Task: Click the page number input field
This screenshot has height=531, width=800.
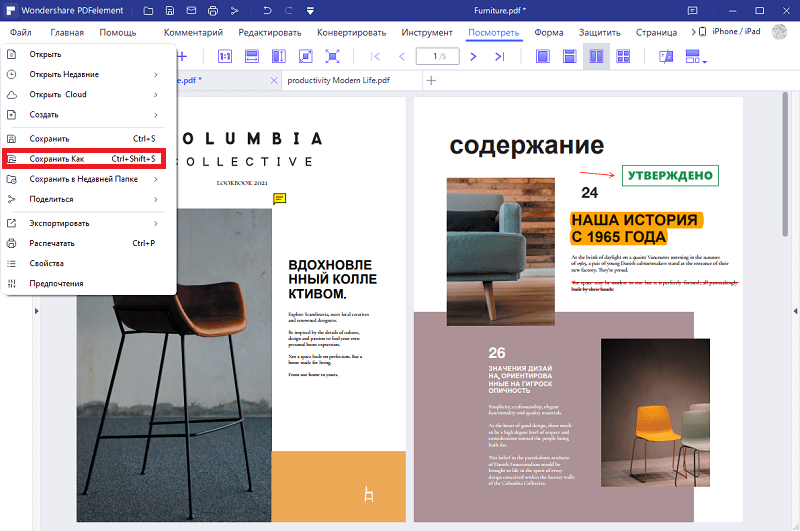Action: coord(438,56)
